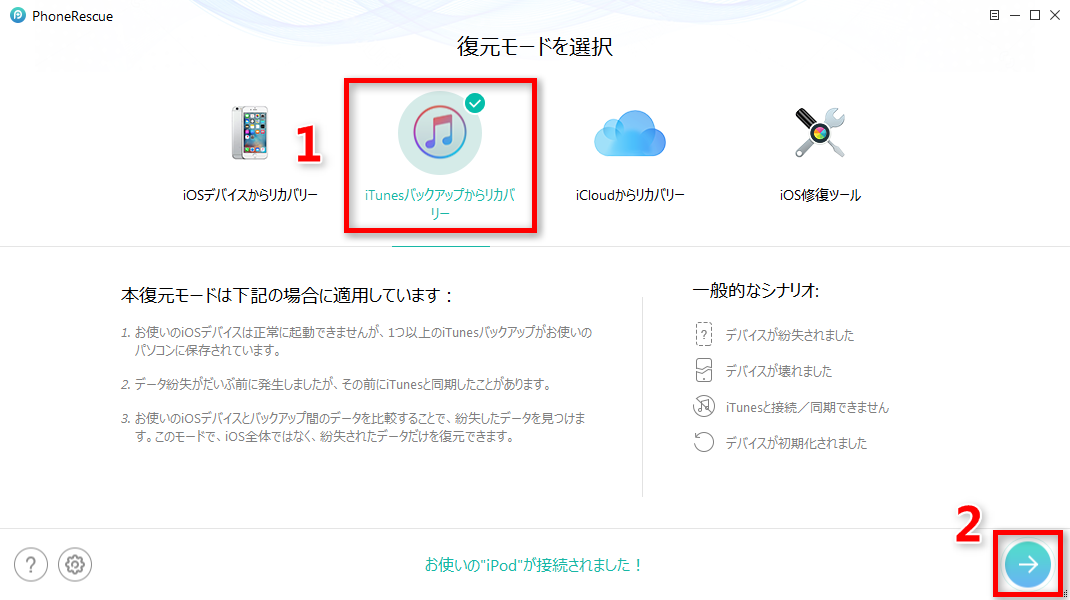Image resolution: width=1070 pixels, height=600 pixels.
Task: Click description item 1 about iTunes backups on PC
Action: (x=356, y=341)
